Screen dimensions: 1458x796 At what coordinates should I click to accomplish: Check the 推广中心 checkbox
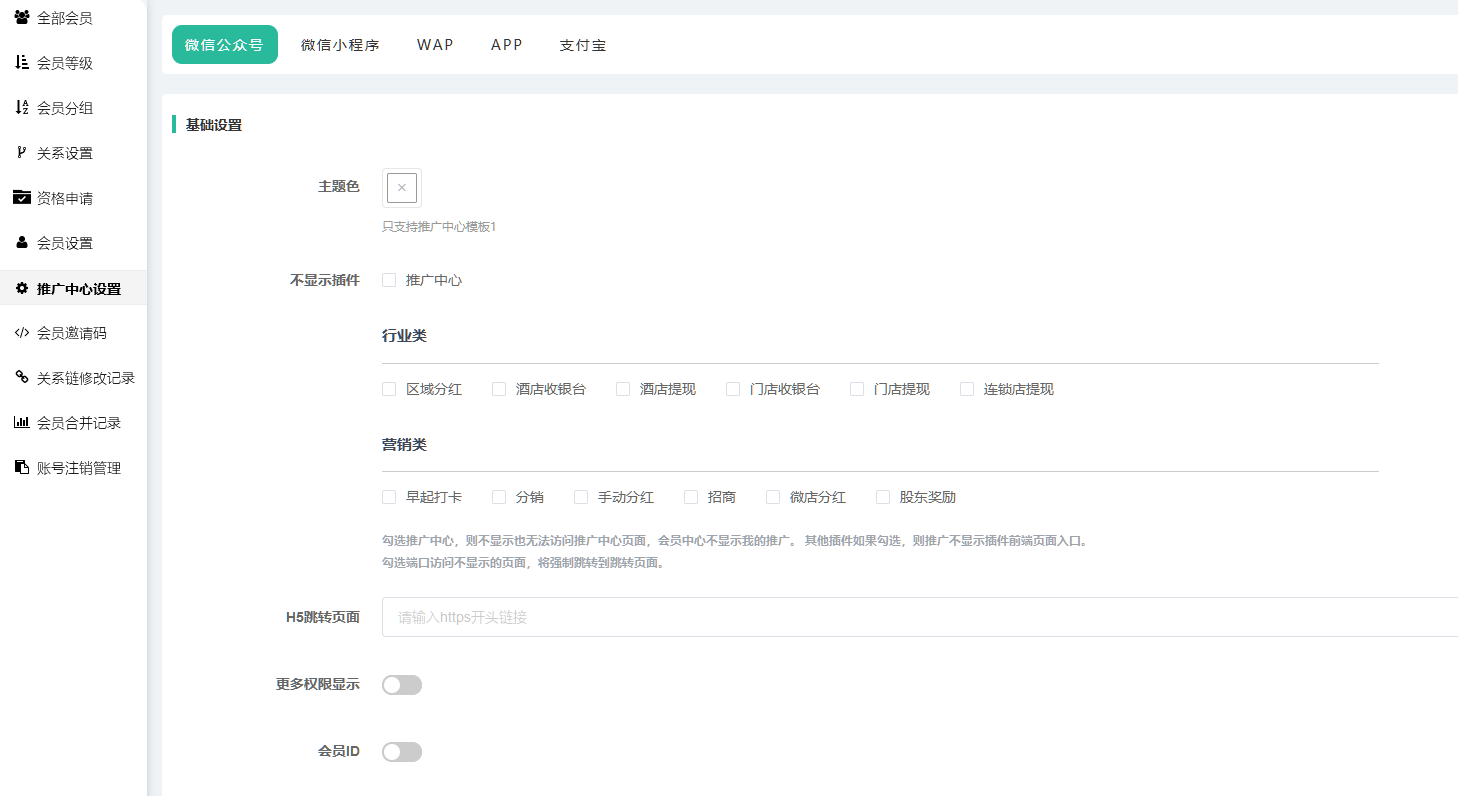(x=389, y=280)
